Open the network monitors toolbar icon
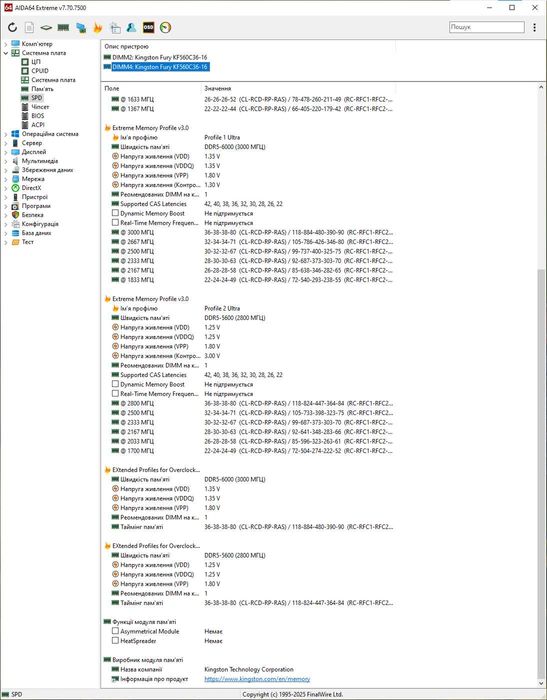This screenshot has height=700, width=547. click(81, 27)
